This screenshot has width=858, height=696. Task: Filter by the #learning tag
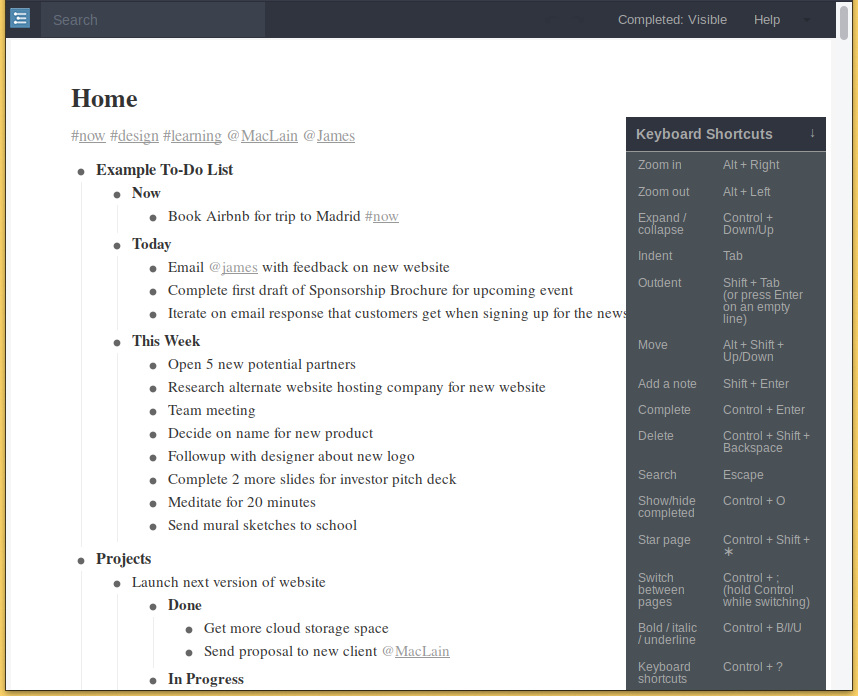coord(191,136)
